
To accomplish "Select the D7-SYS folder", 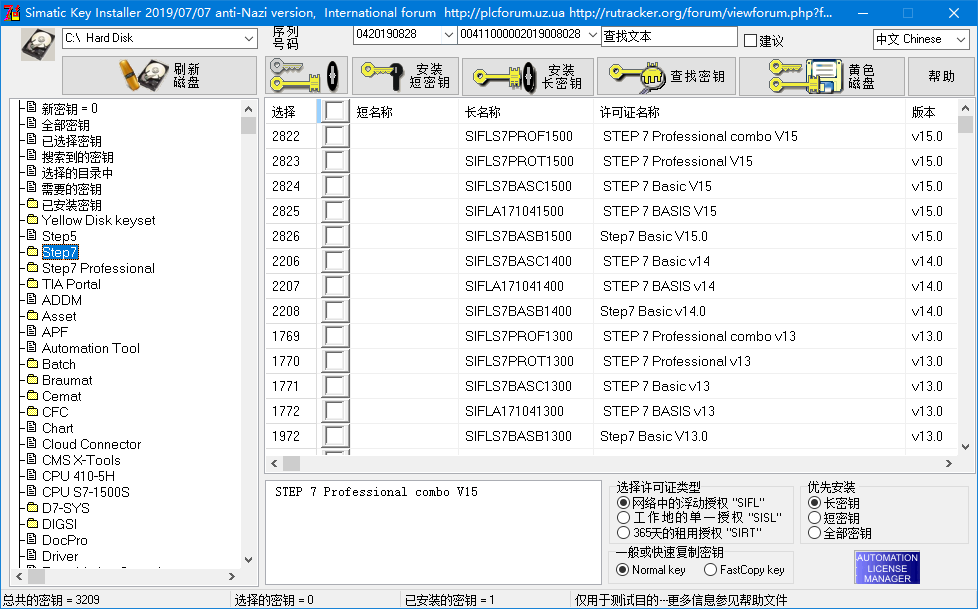I will [x=65, y=509].
